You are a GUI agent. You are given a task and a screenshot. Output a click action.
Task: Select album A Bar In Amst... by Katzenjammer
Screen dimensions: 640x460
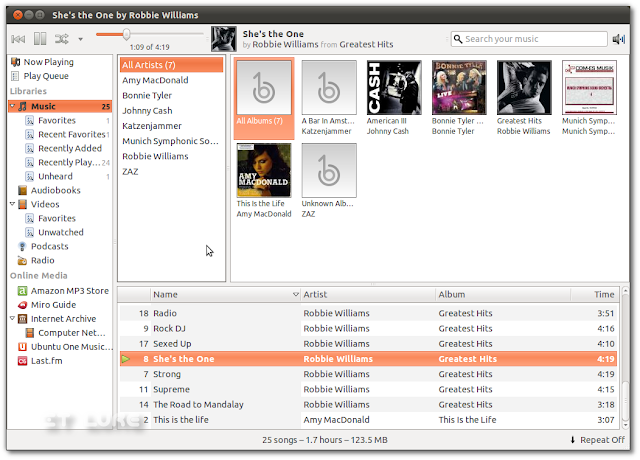pos(329,98)
